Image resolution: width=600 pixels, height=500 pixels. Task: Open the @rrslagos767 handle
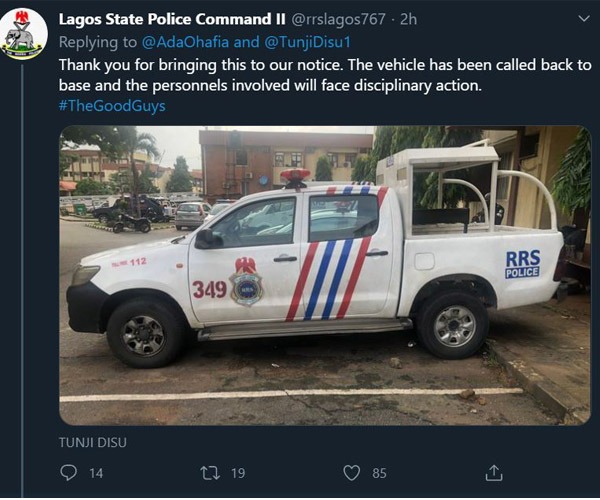point(338,19)
